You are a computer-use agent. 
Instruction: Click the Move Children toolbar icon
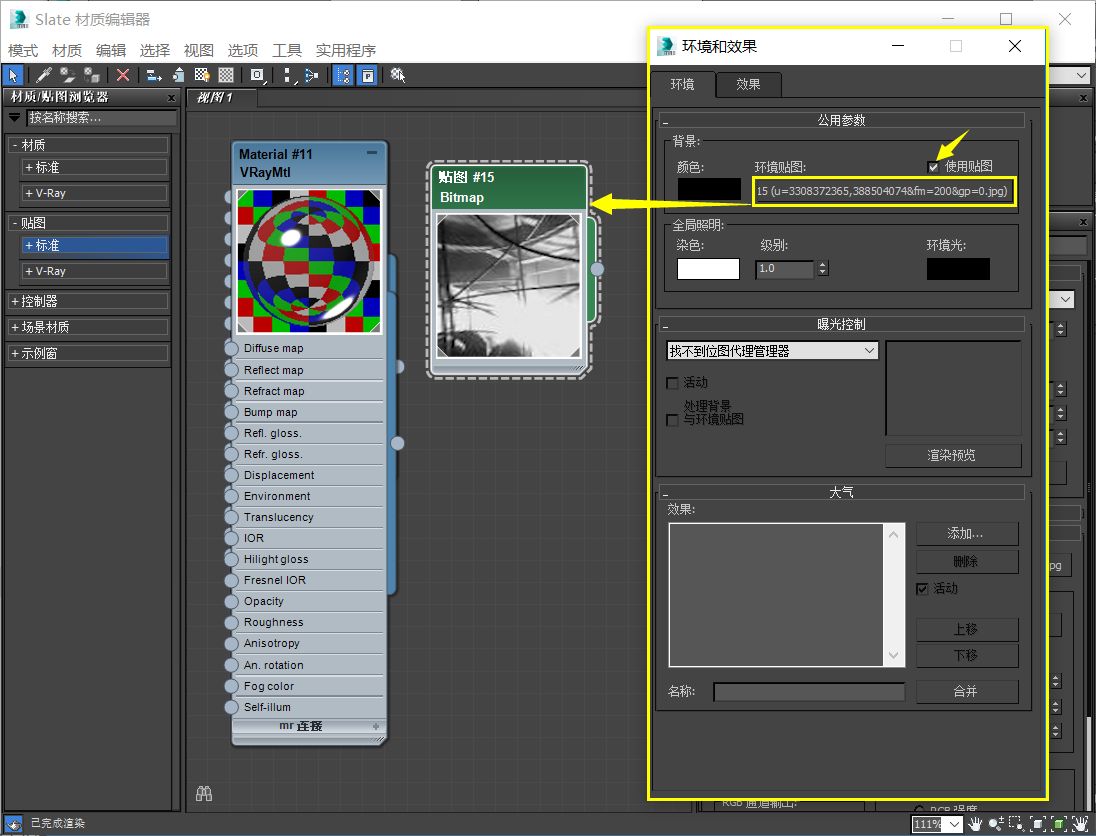(154, 75)
